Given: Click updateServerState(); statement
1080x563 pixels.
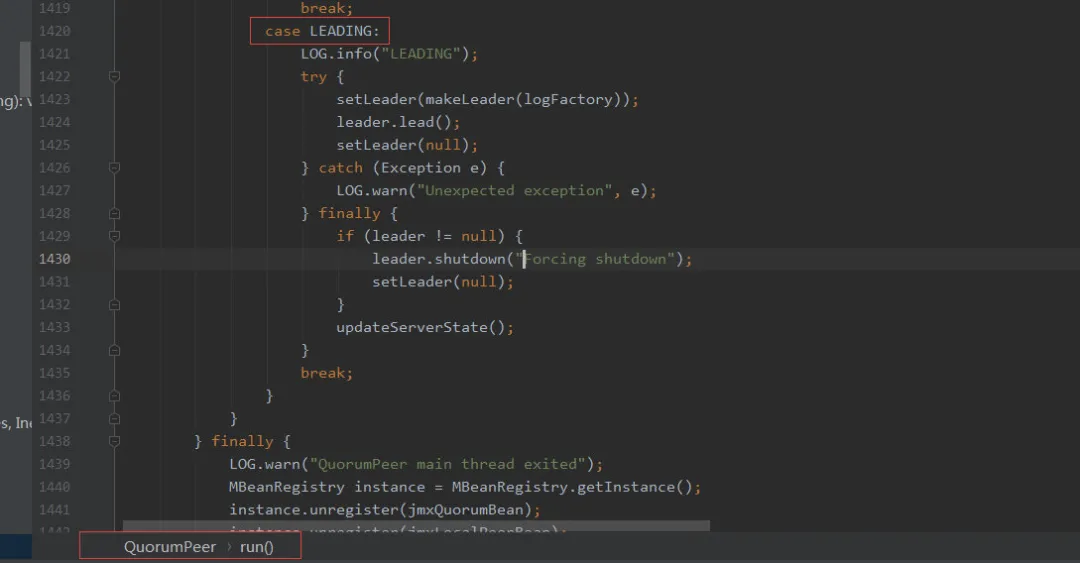Looking at the screenshot, I should 424,327.
